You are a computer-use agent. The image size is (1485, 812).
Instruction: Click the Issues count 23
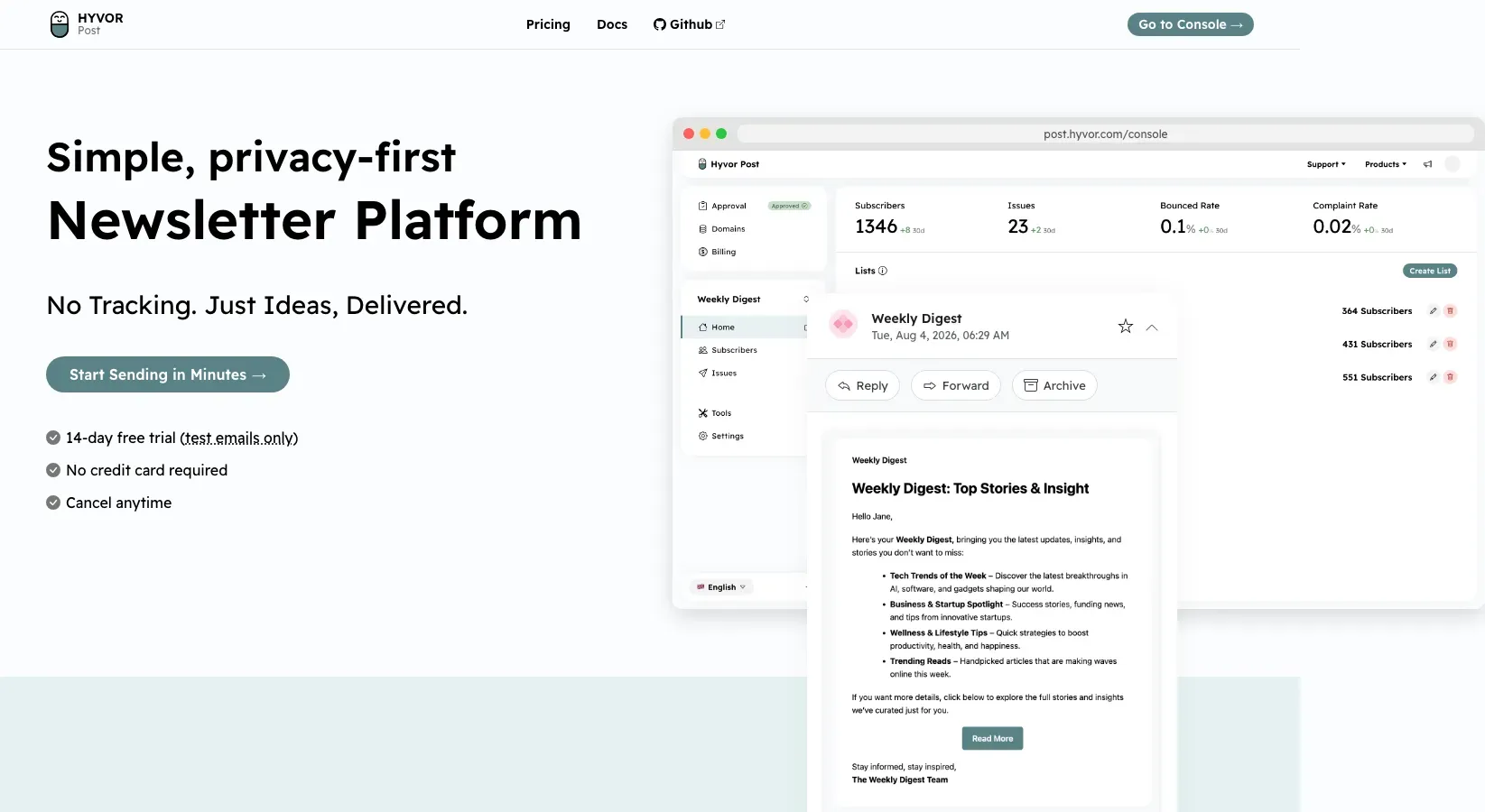click(1017, 226)
